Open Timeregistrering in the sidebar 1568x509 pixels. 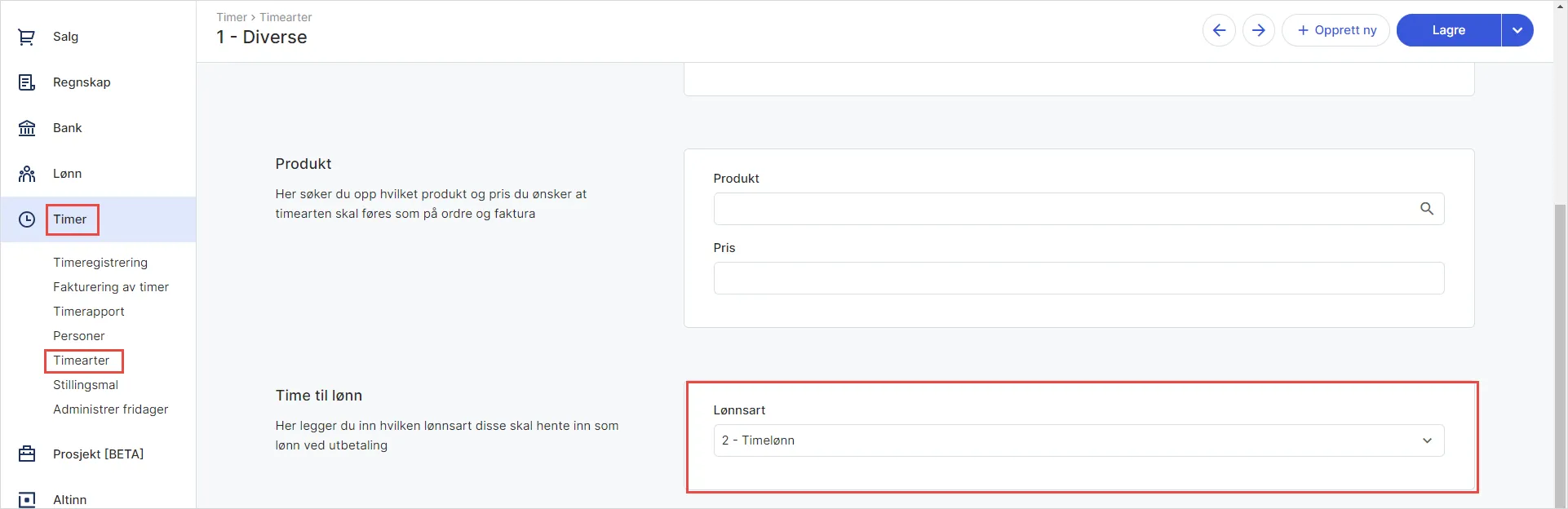pyautogui.click(x=100, y=263)
